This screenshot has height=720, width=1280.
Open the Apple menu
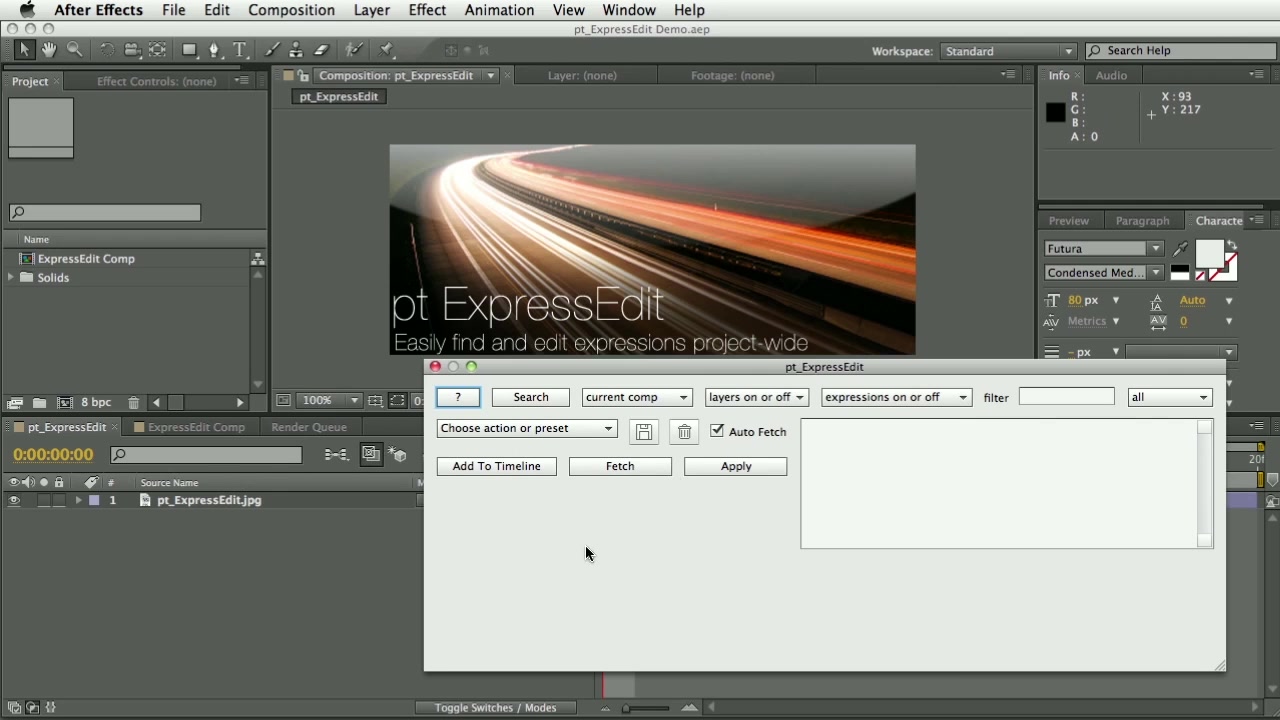pyautogui.click(x=27, y=10)
